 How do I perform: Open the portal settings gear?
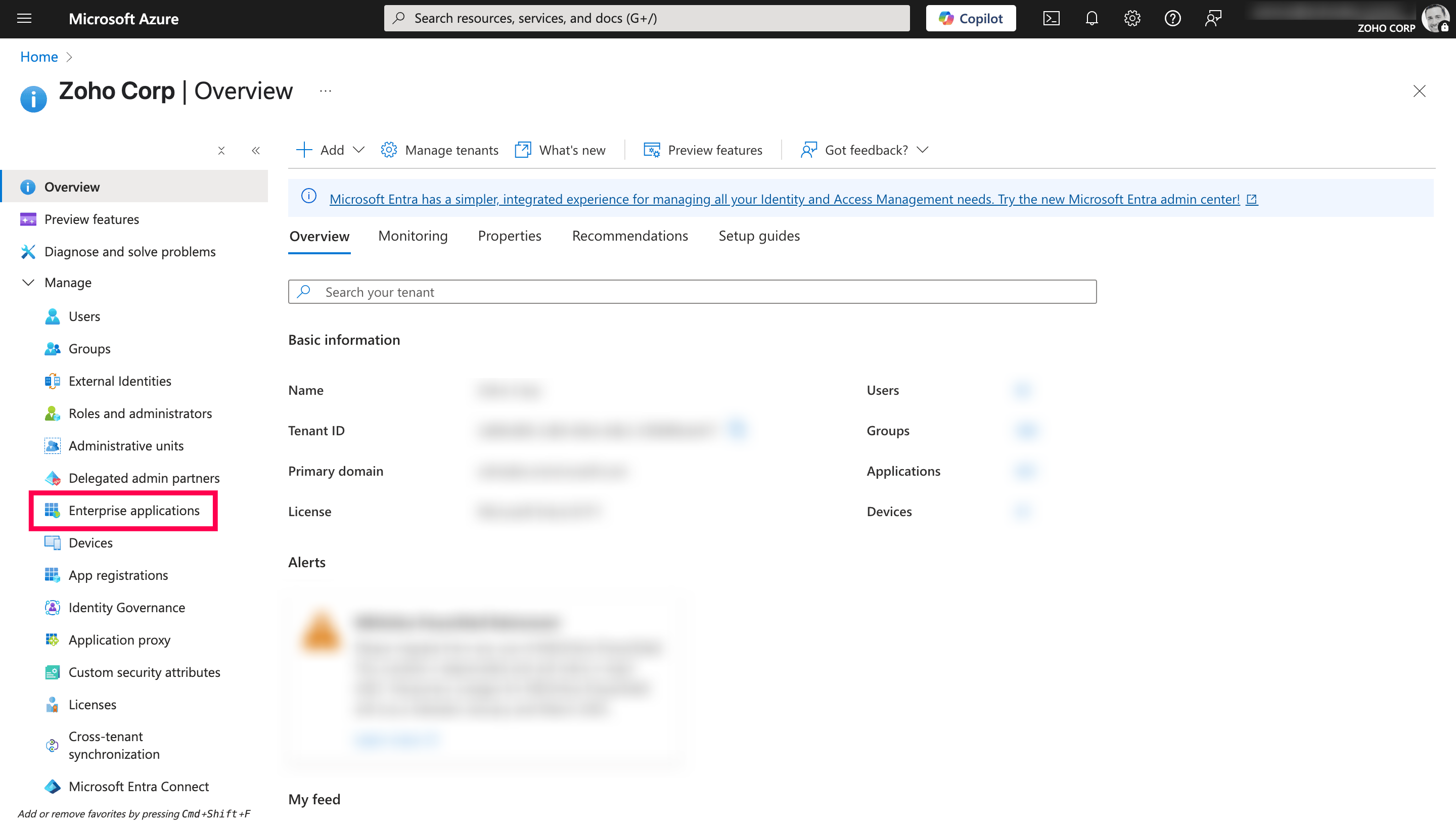(1132, 18)
